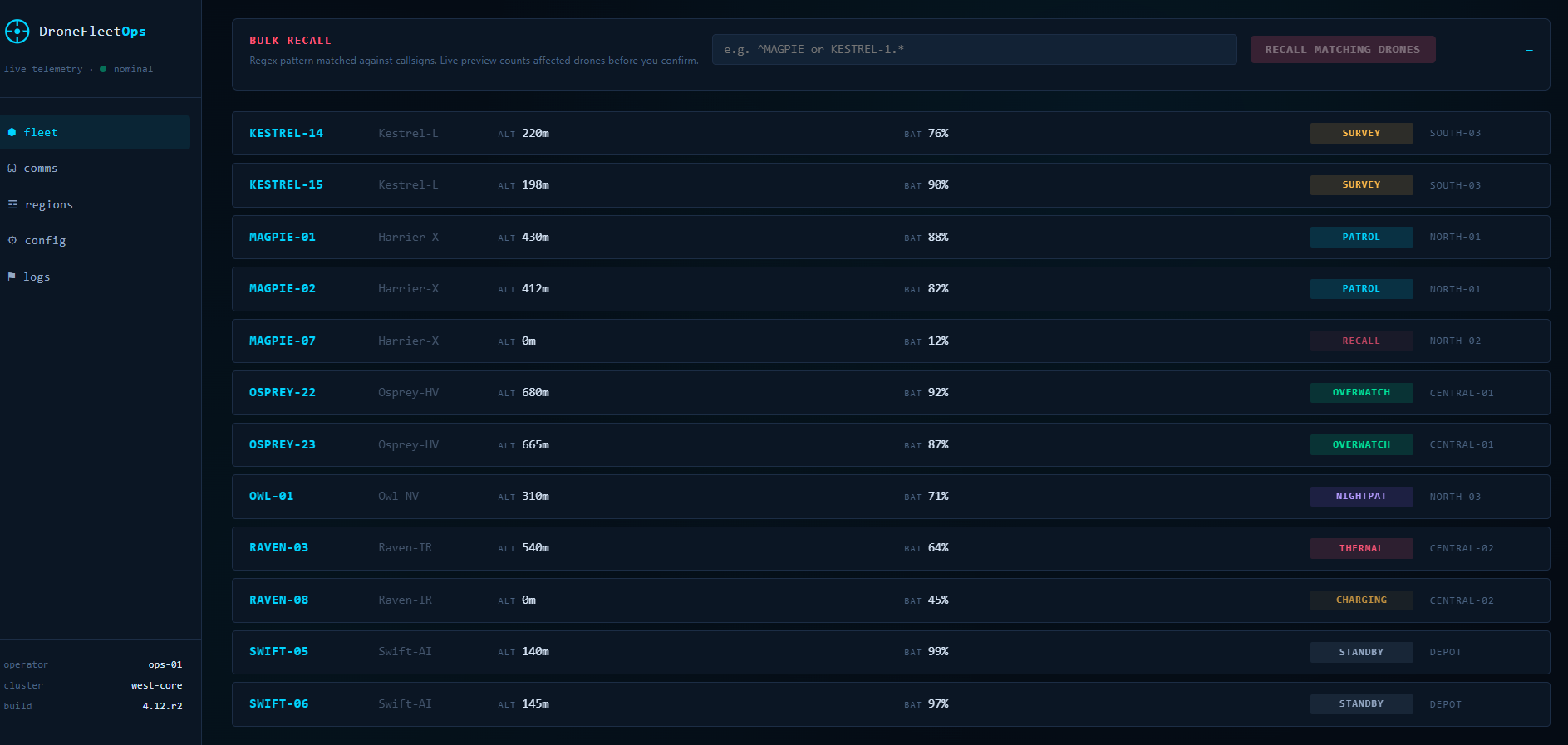Image resolution: width=1568 pixels, height=745 pixels.
Task: Click DEPOT region in SWIFT-05 row
Action: tap(1445, 653)
